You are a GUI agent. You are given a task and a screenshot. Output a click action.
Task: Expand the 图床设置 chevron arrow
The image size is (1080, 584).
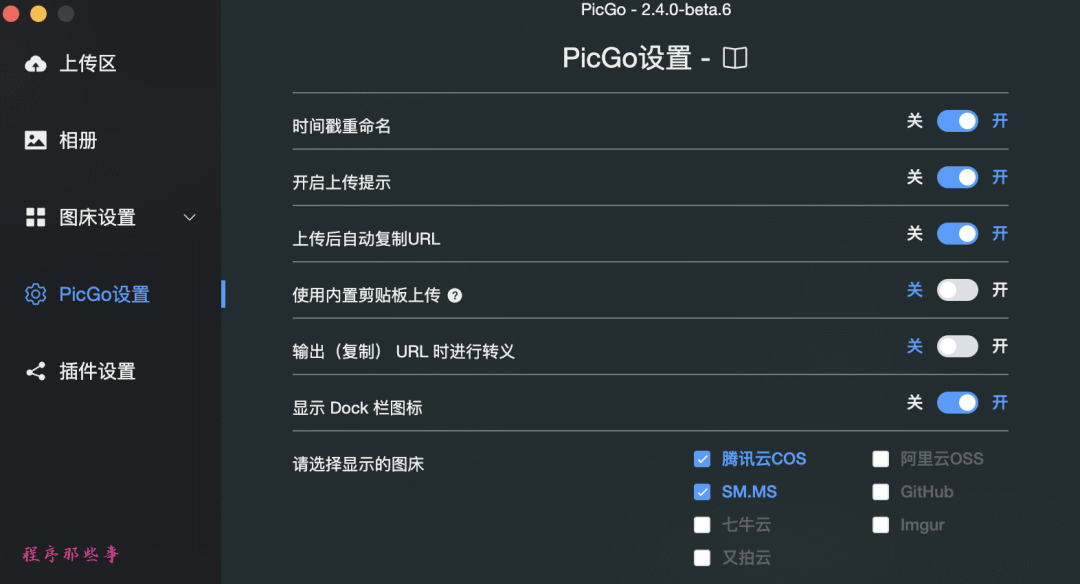click(189, 218)
